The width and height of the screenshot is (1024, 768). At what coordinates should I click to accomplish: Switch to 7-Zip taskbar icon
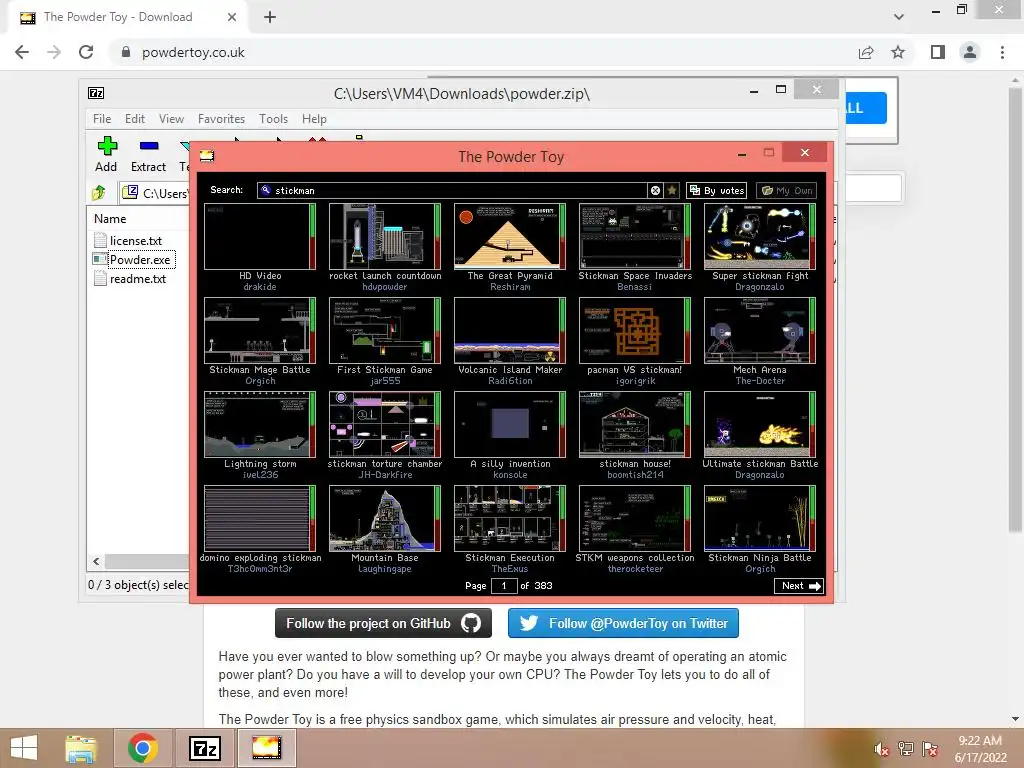[x=204, y=748]
